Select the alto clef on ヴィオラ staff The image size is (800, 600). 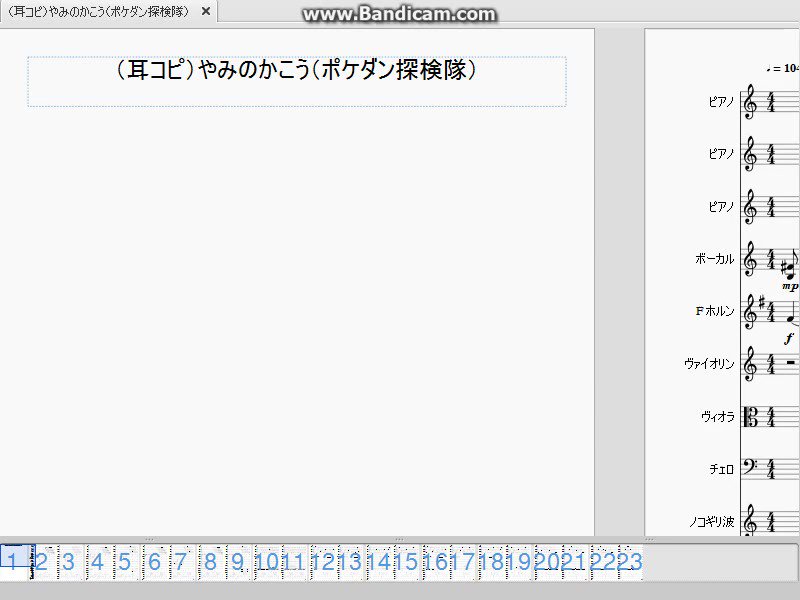pos(751,417)
